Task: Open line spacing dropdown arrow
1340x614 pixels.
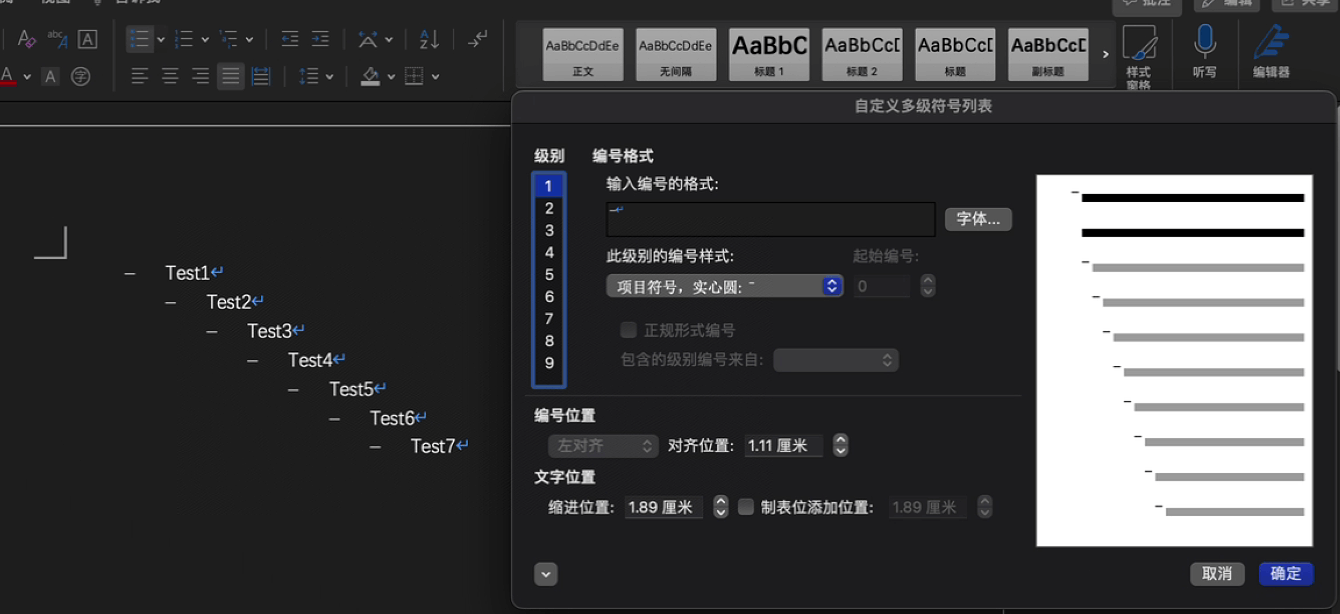Action: (329, 77)
